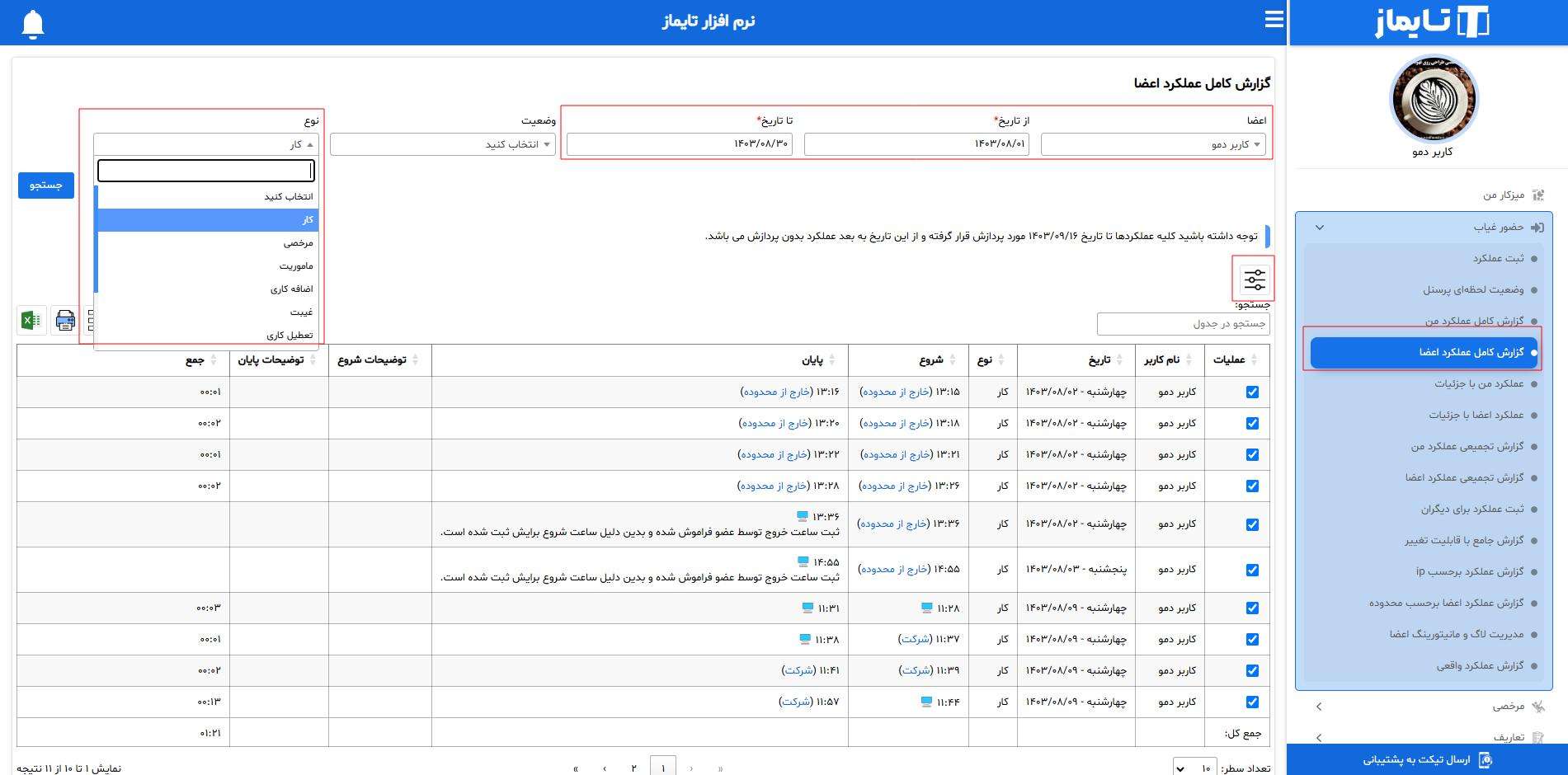The image size is (1568, 775).
Task: Uncheck row starting at 13:36
Action: coord(1252,525)
